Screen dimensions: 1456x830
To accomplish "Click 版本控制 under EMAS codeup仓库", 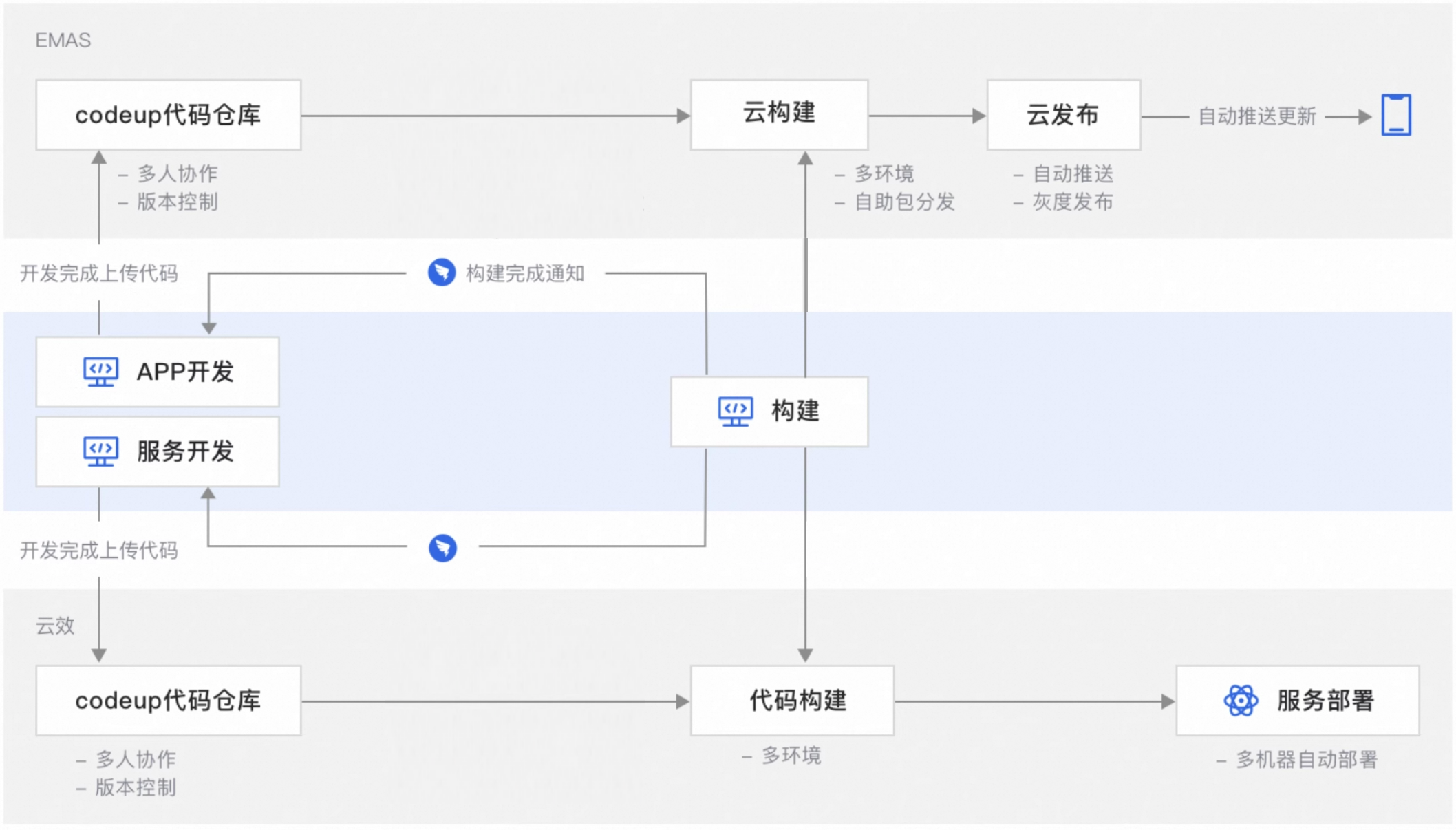I will (178, 202).
